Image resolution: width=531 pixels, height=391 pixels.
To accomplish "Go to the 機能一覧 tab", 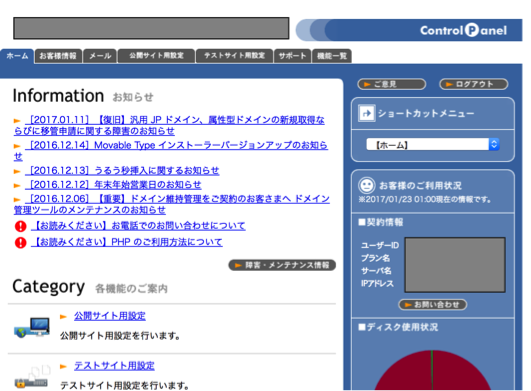I will point(332,56).
